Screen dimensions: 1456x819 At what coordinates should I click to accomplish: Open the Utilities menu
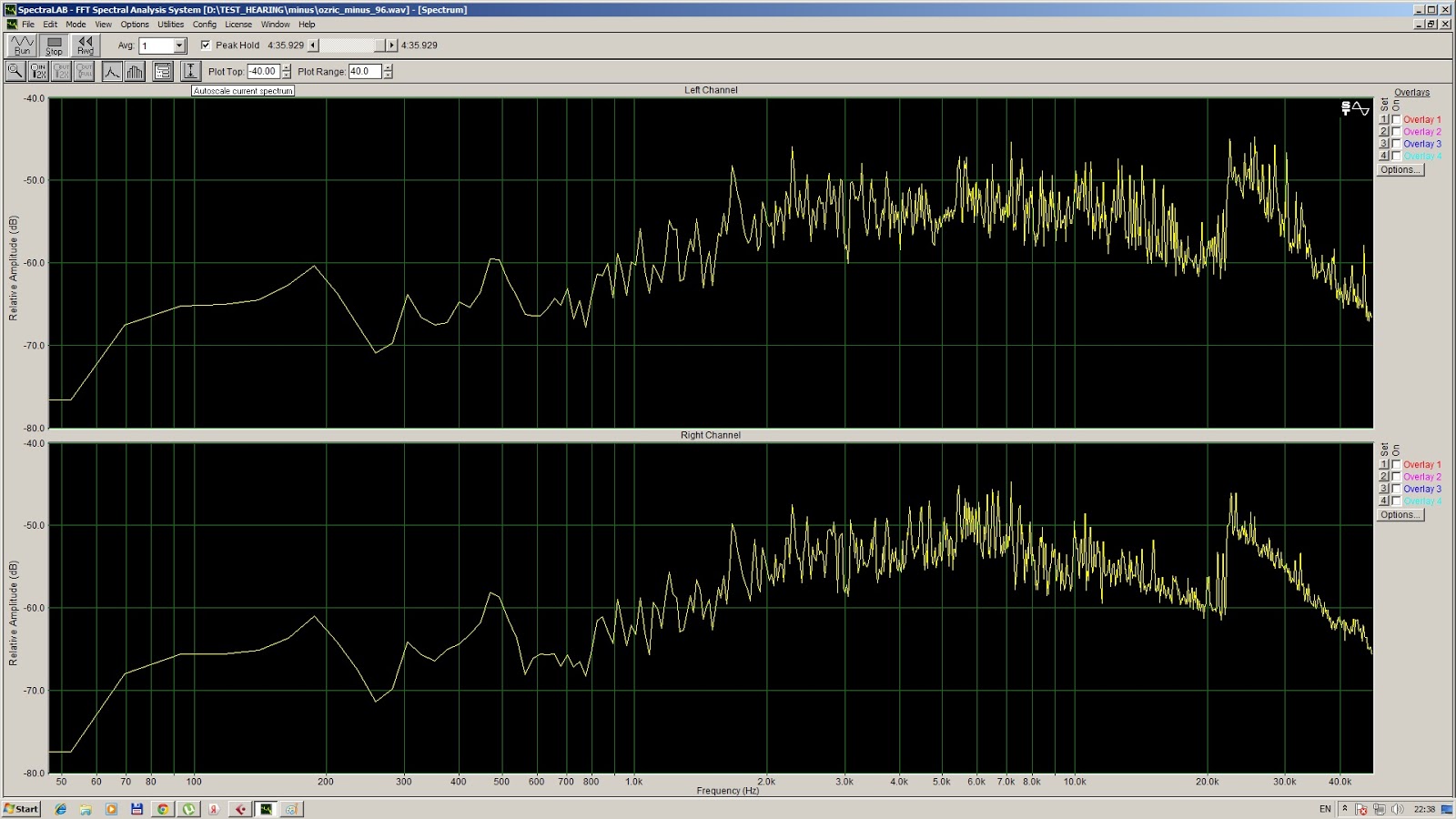pyautogui.click(x=169, y=25)
